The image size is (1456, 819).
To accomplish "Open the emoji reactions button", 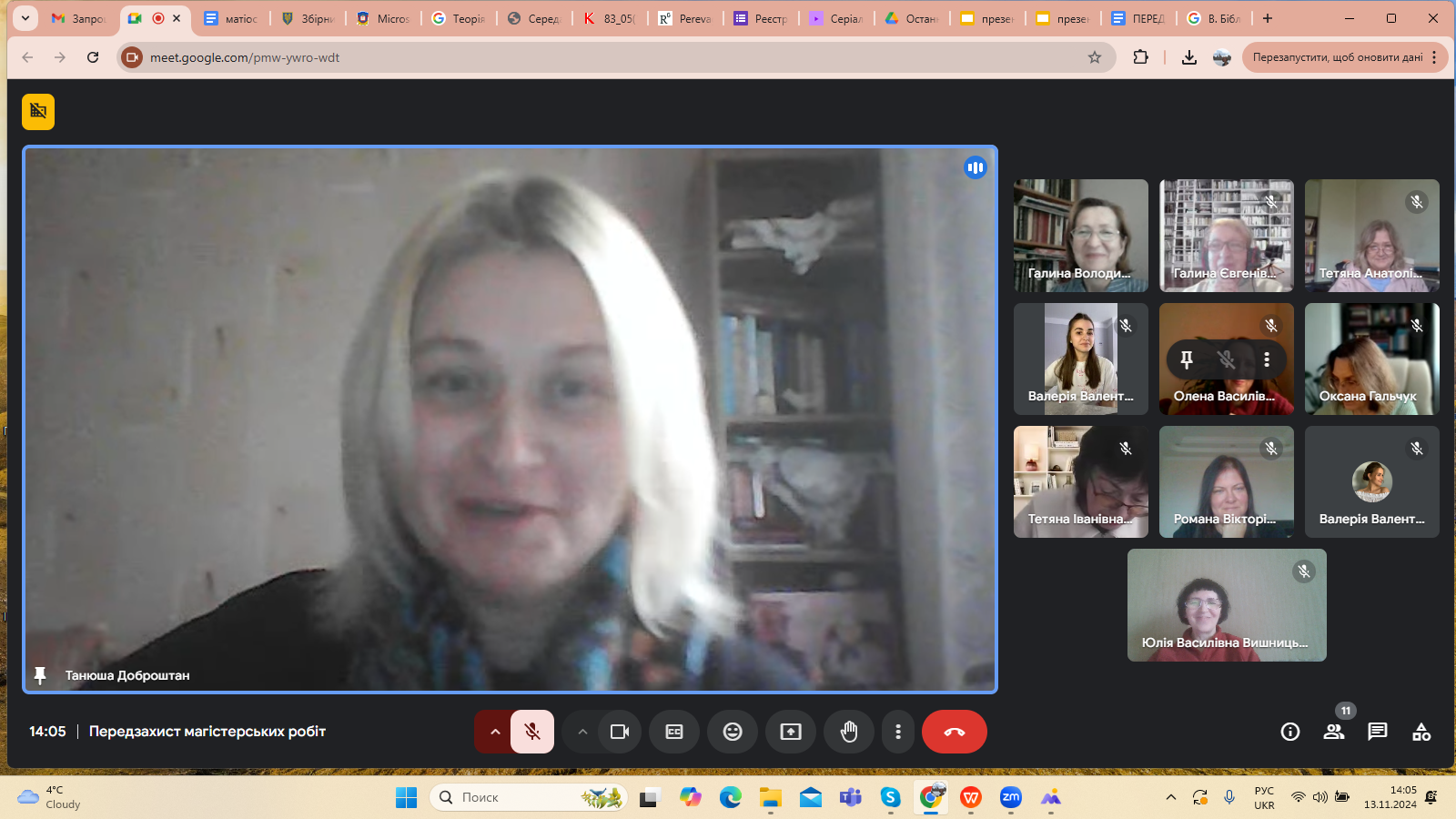I will pyautogui.click(x=732, y=732).
